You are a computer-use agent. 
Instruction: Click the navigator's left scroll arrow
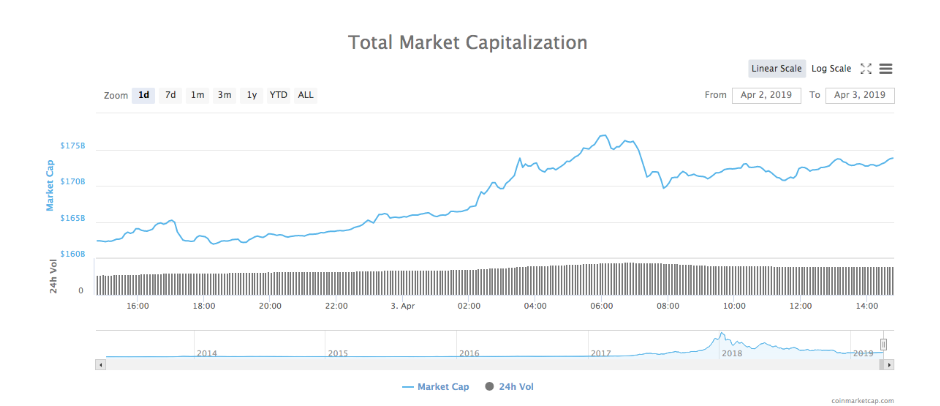pos(99,365)
